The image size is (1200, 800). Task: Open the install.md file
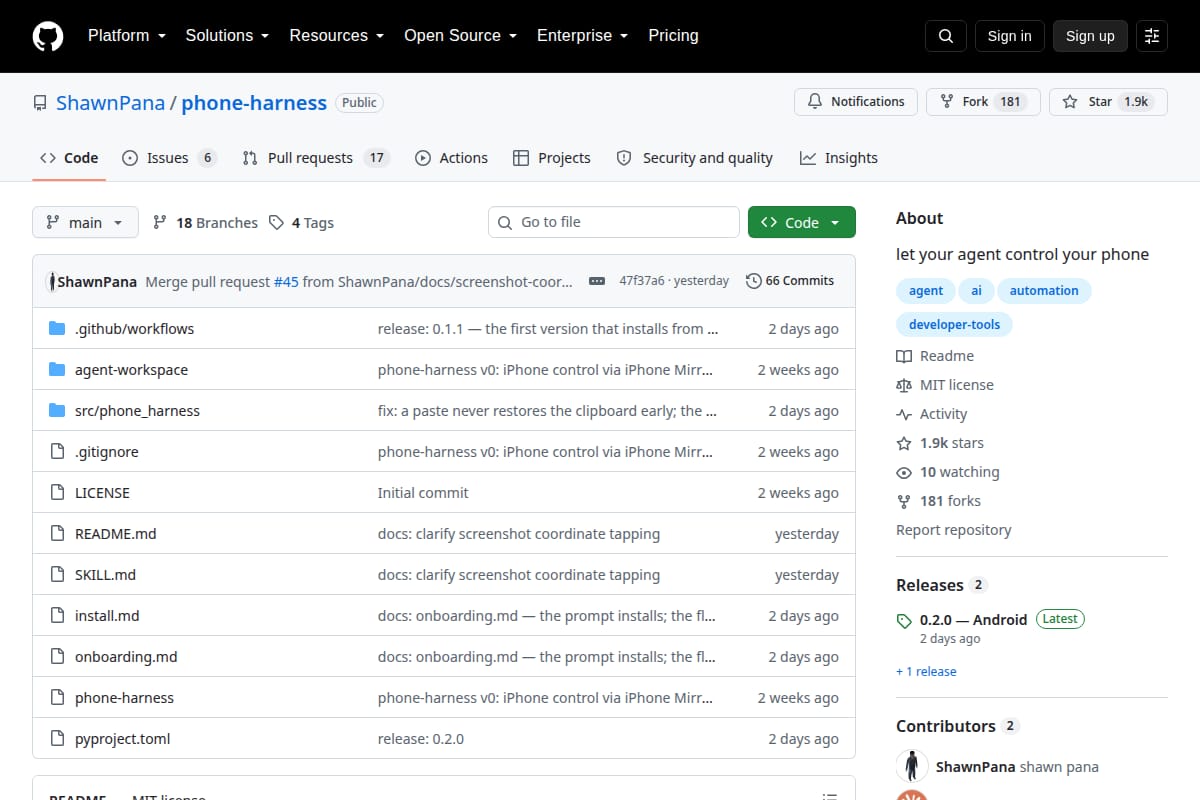(x=107, y=616)
